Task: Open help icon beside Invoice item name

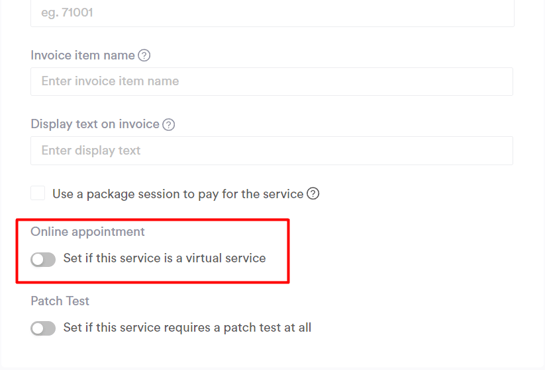Action: (144, 55)
